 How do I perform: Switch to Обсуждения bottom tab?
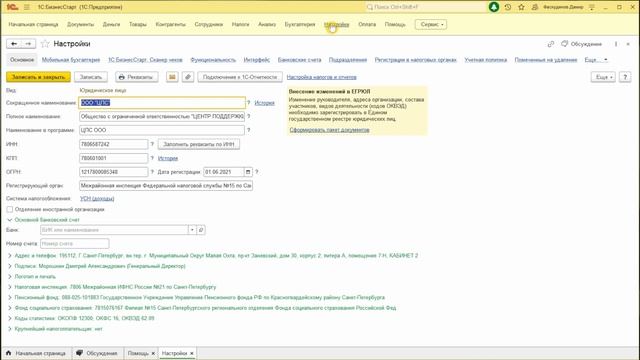pyautogui.click(x=97, y=353)
